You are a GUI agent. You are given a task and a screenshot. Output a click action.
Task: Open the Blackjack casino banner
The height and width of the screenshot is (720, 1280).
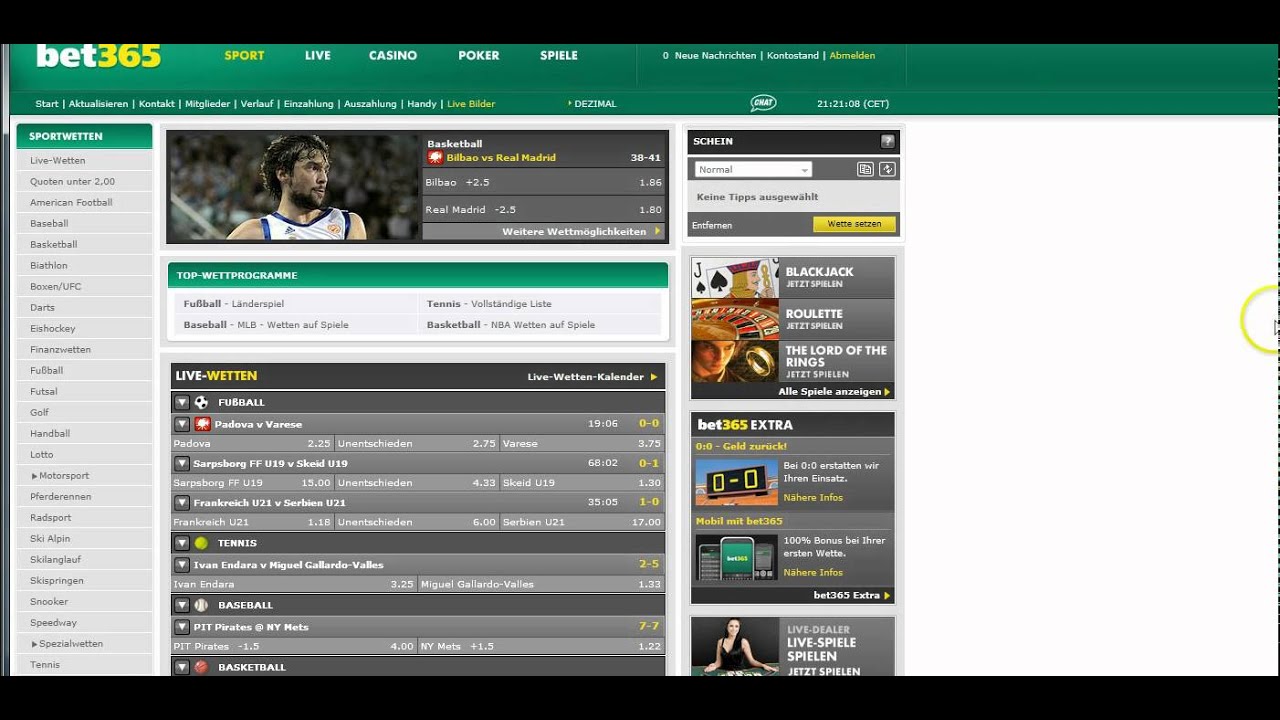click(x=793, y=277)
